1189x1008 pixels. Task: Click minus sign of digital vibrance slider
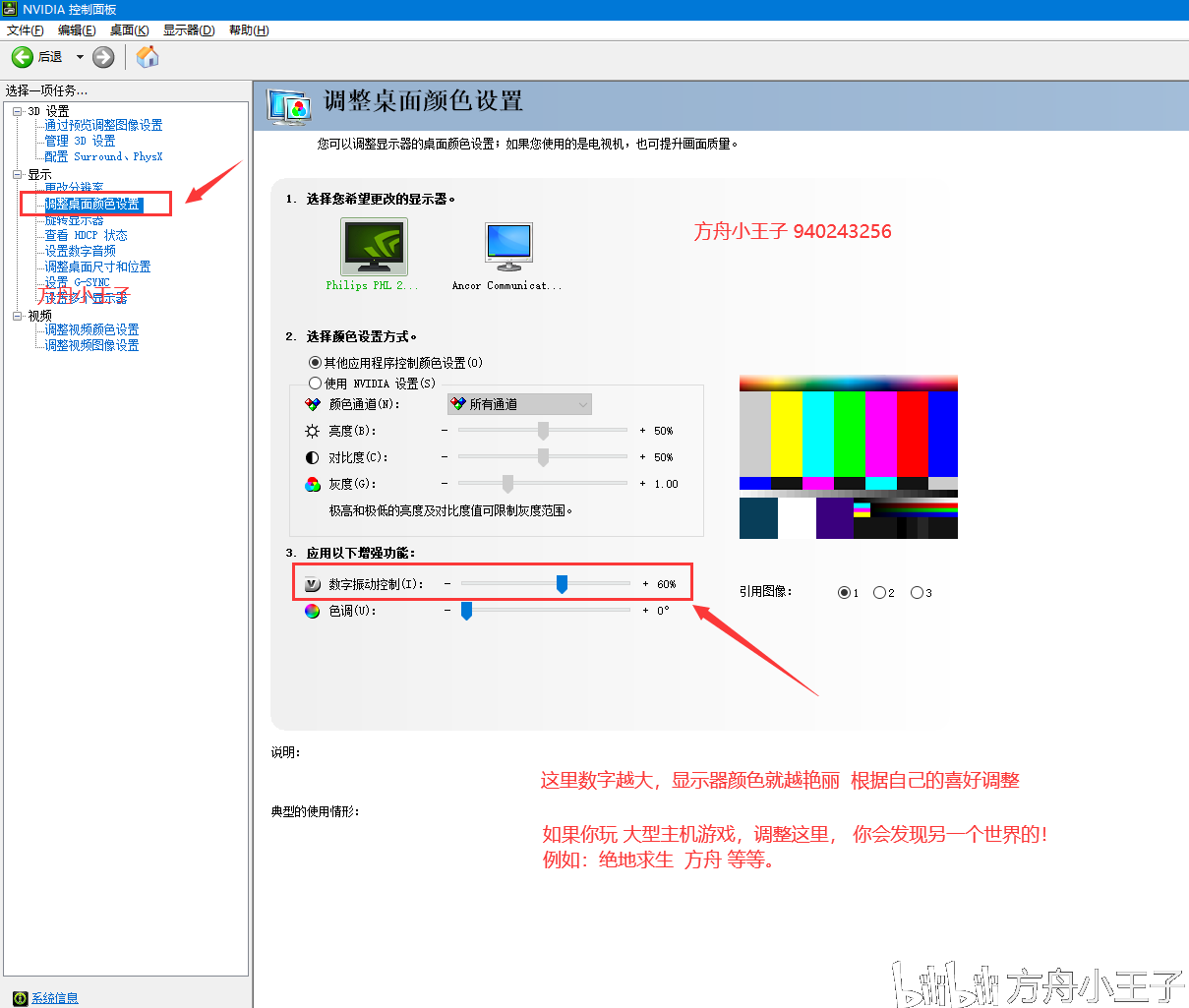(x=447, y=584)
